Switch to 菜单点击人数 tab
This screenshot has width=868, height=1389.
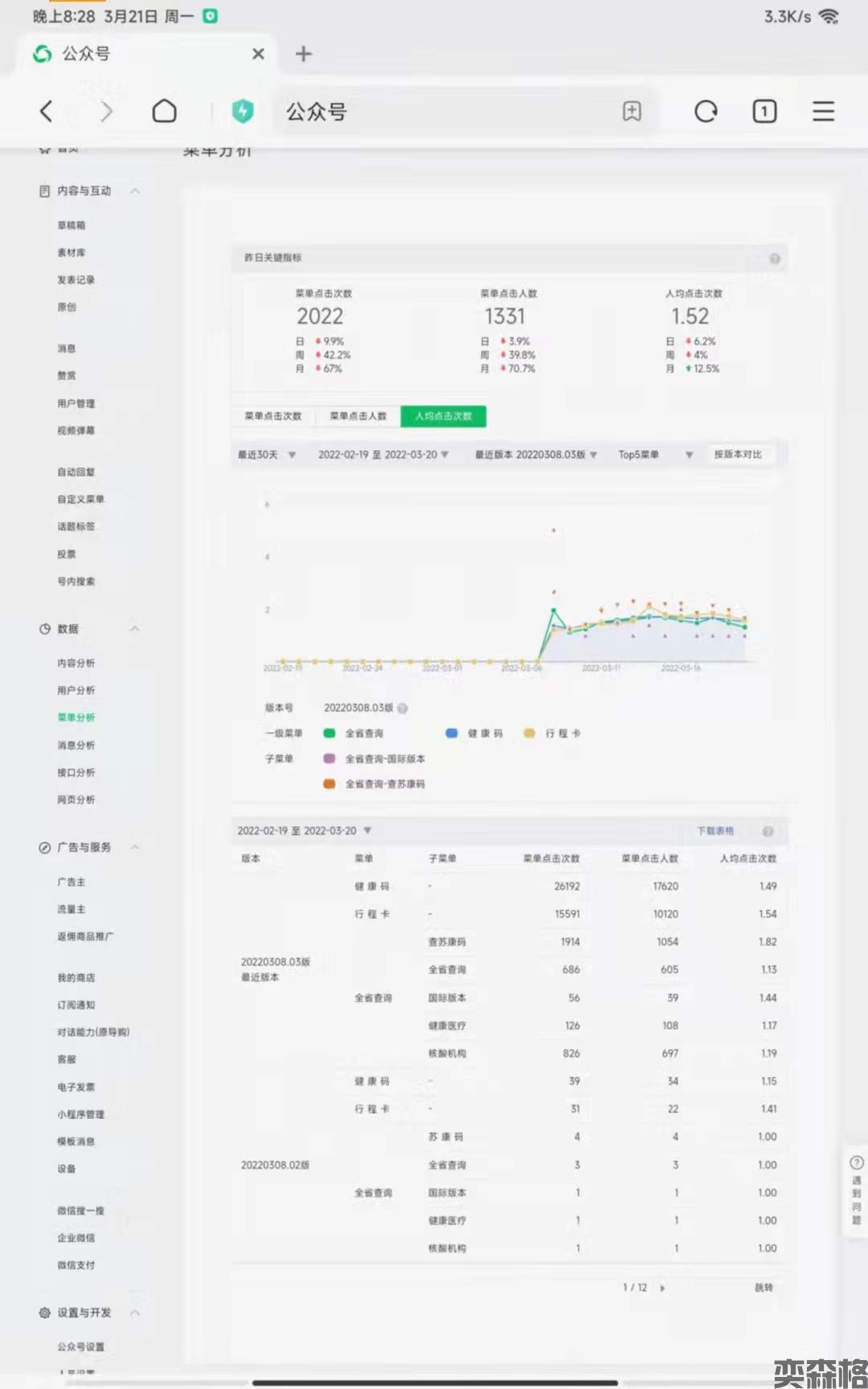pos(358,416)
